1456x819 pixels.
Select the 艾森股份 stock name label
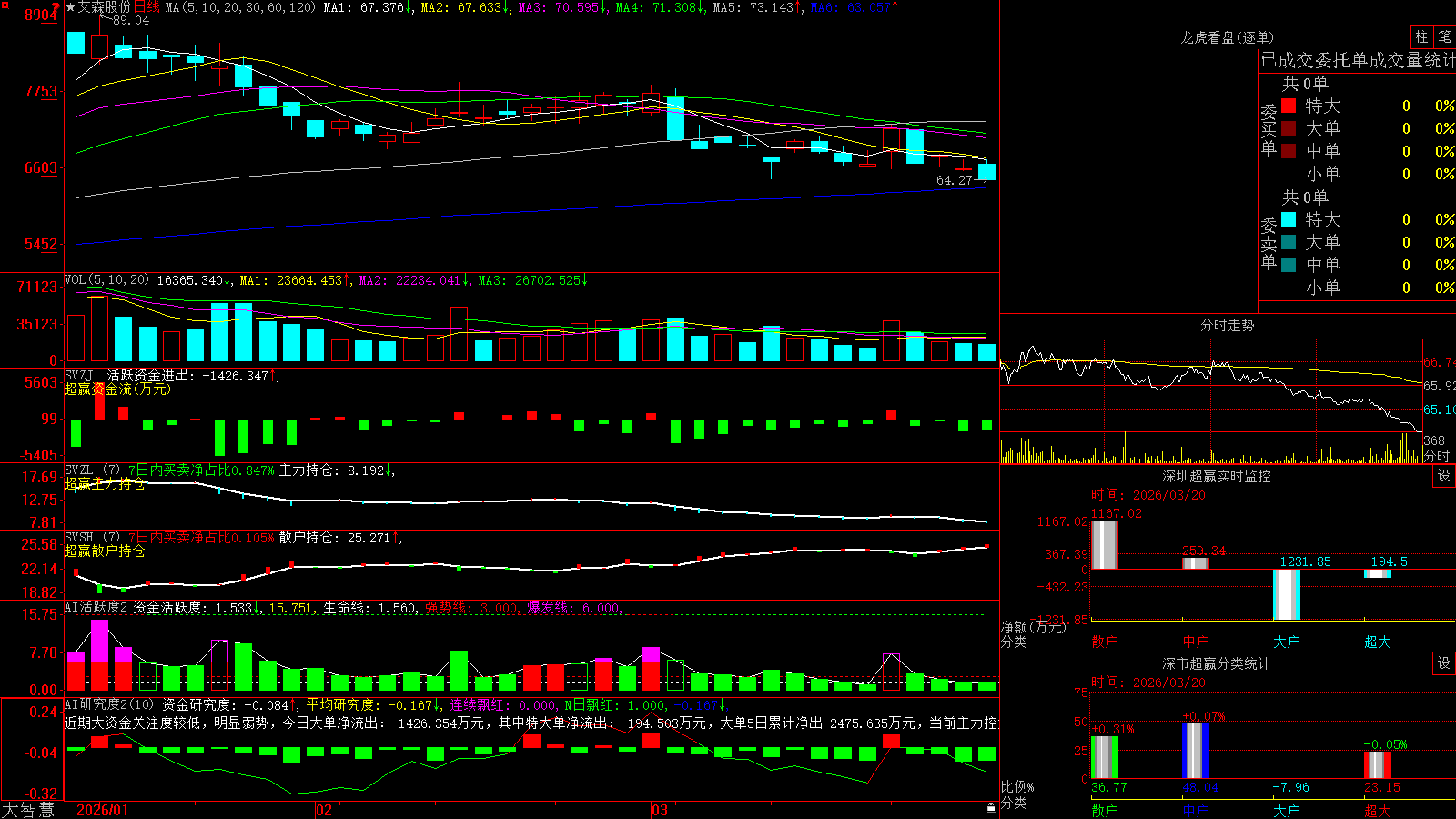[x=105, y=7]
